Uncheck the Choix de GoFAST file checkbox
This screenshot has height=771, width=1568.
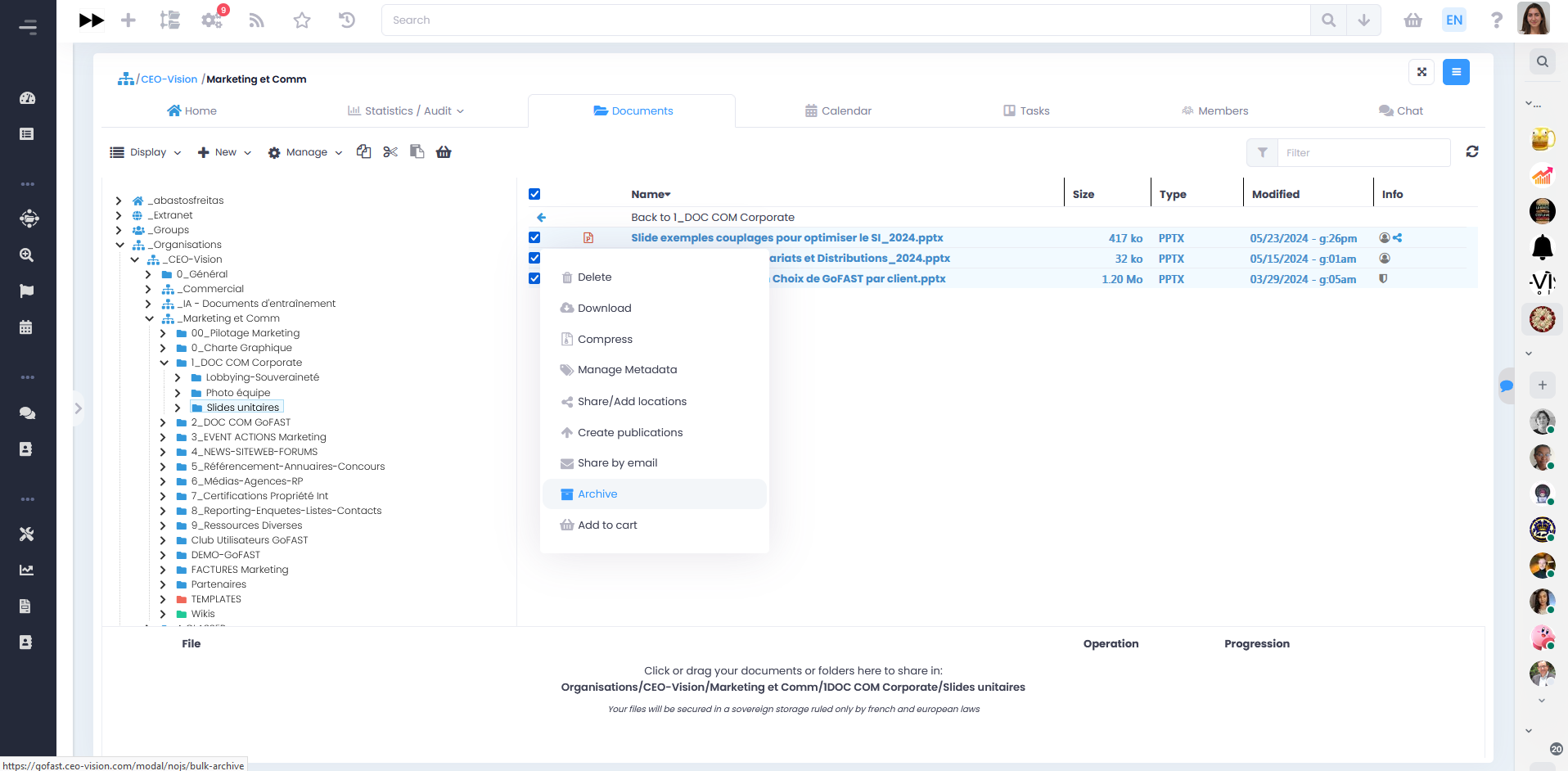[x=534, y=279]
